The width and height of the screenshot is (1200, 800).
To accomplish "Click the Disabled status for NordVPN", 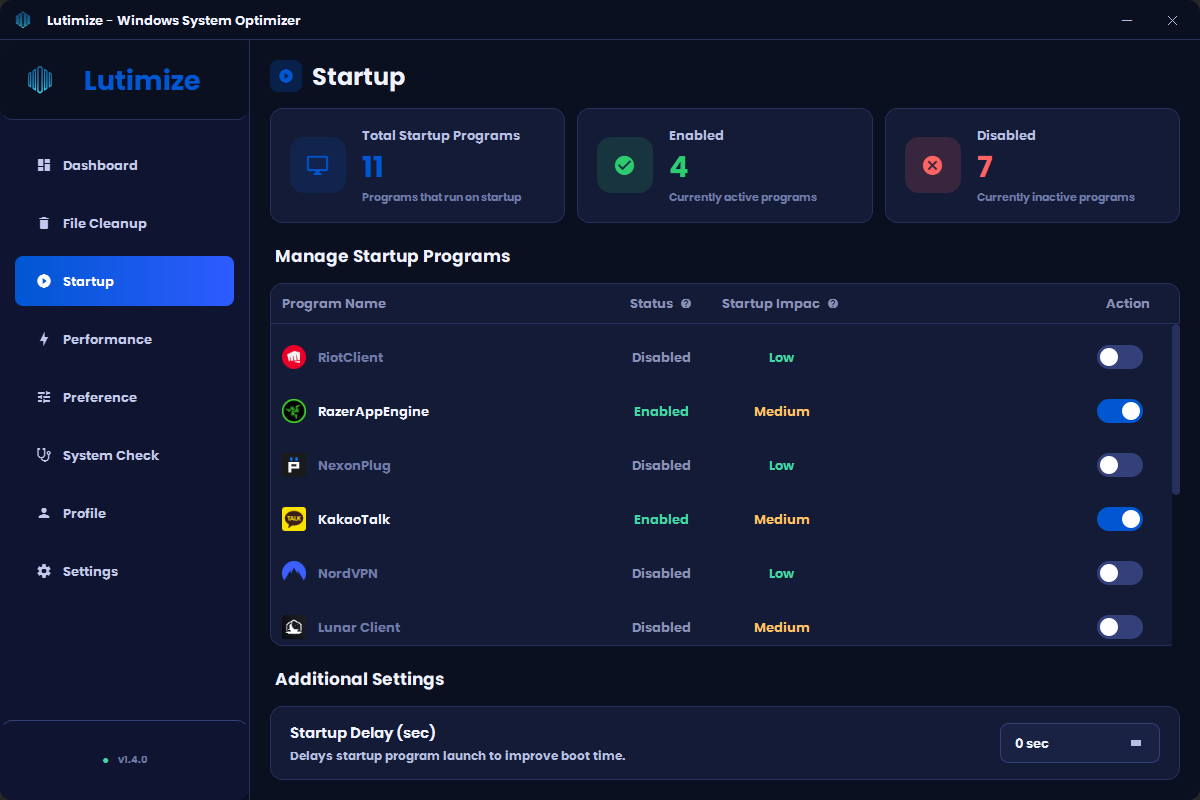I will [x=661, y=573].
